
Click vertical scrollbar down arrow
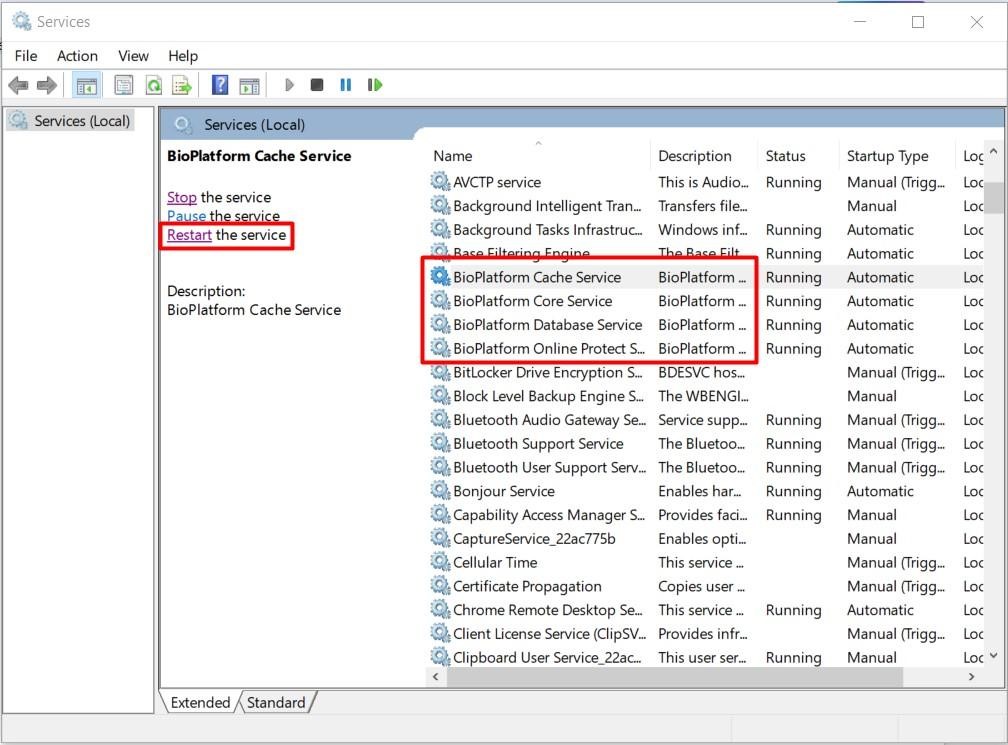[x=994, y=656]
